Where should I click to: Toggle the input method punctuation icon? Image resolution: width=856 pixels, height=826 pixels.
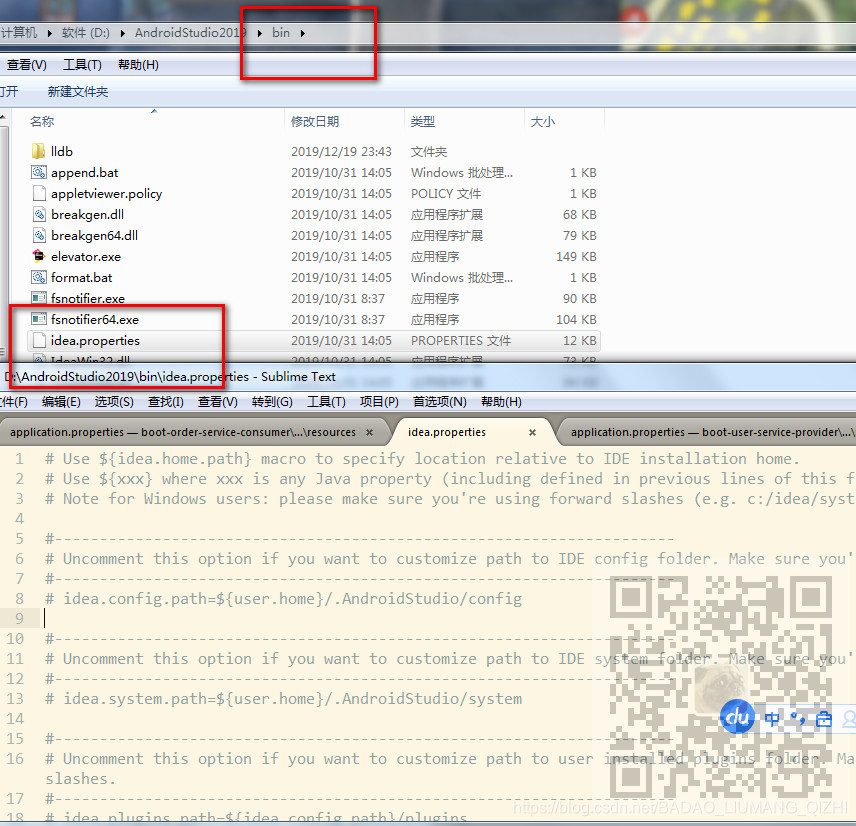pos(798,719)
